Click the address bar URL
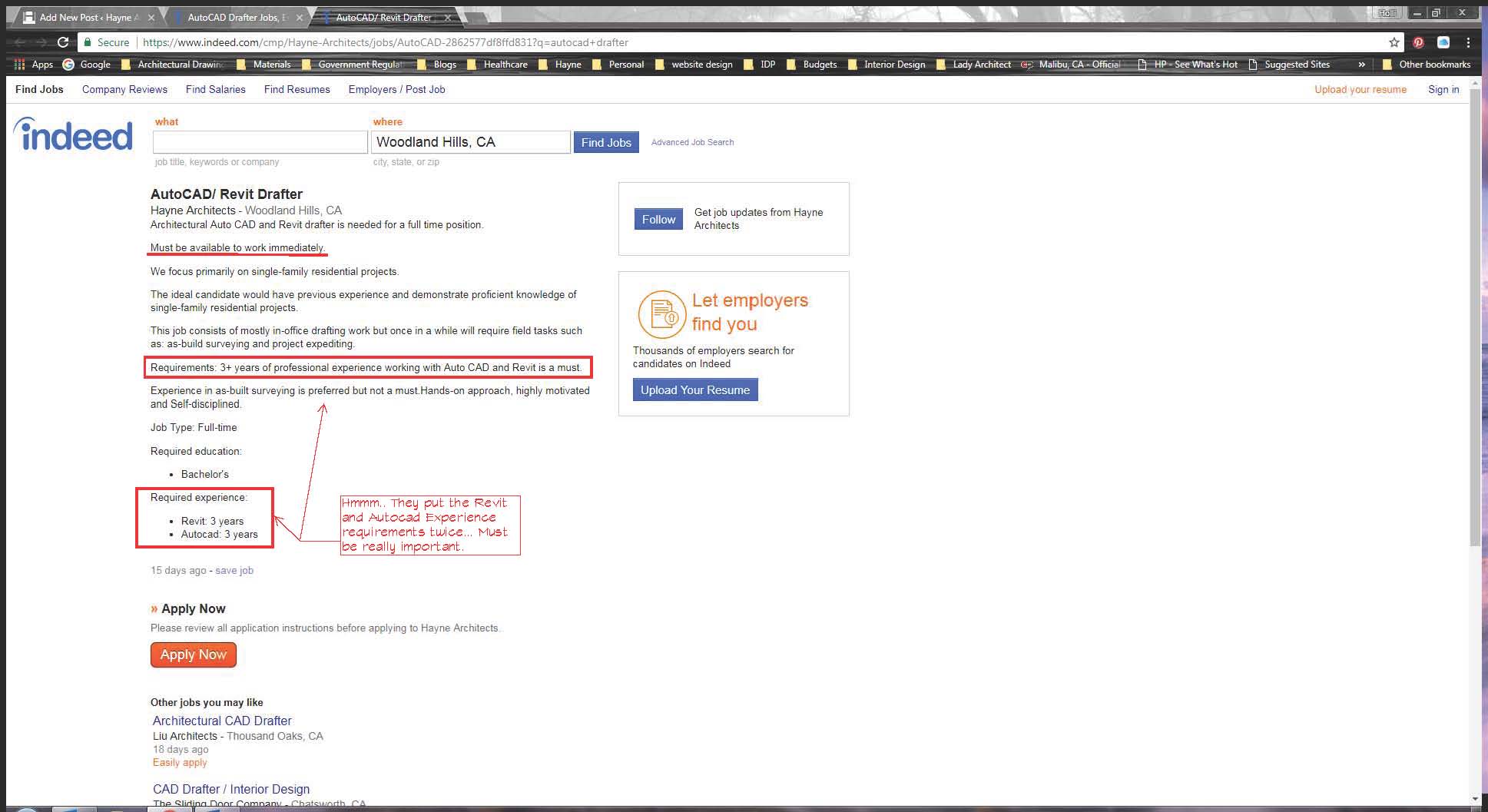The image size is (1488, 812). coord(386,42)
